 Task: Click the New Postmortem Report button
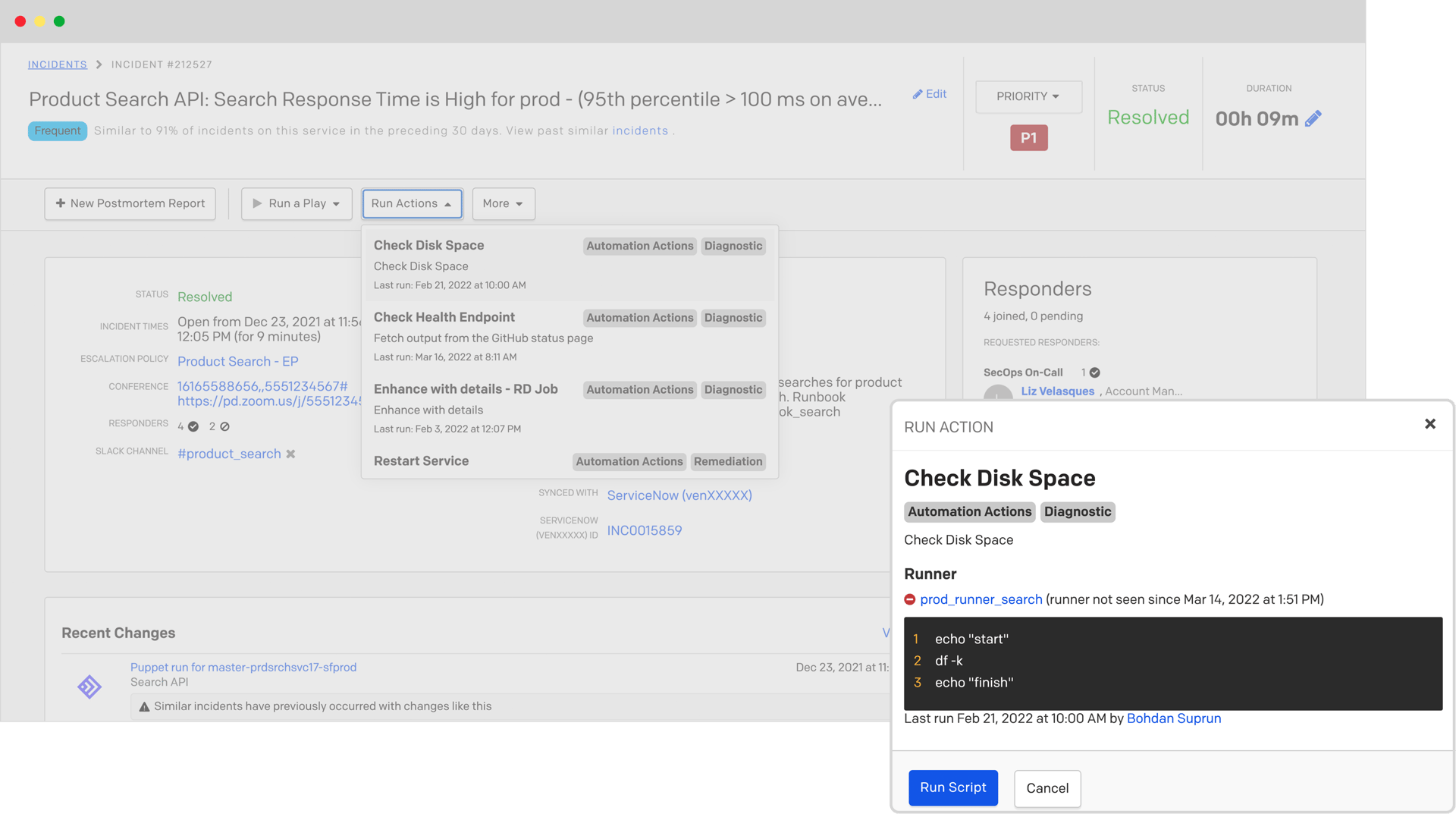click(x=130, y=203)
